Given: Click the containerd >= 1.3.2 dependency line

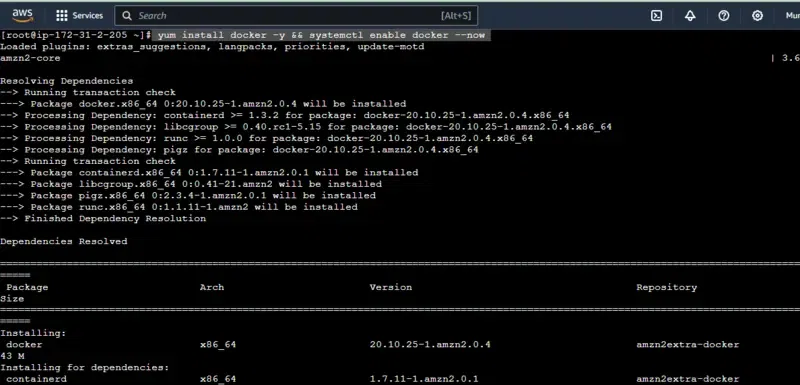Looking at the screenshot, I should pyautogui.click(x=285, y=115).
